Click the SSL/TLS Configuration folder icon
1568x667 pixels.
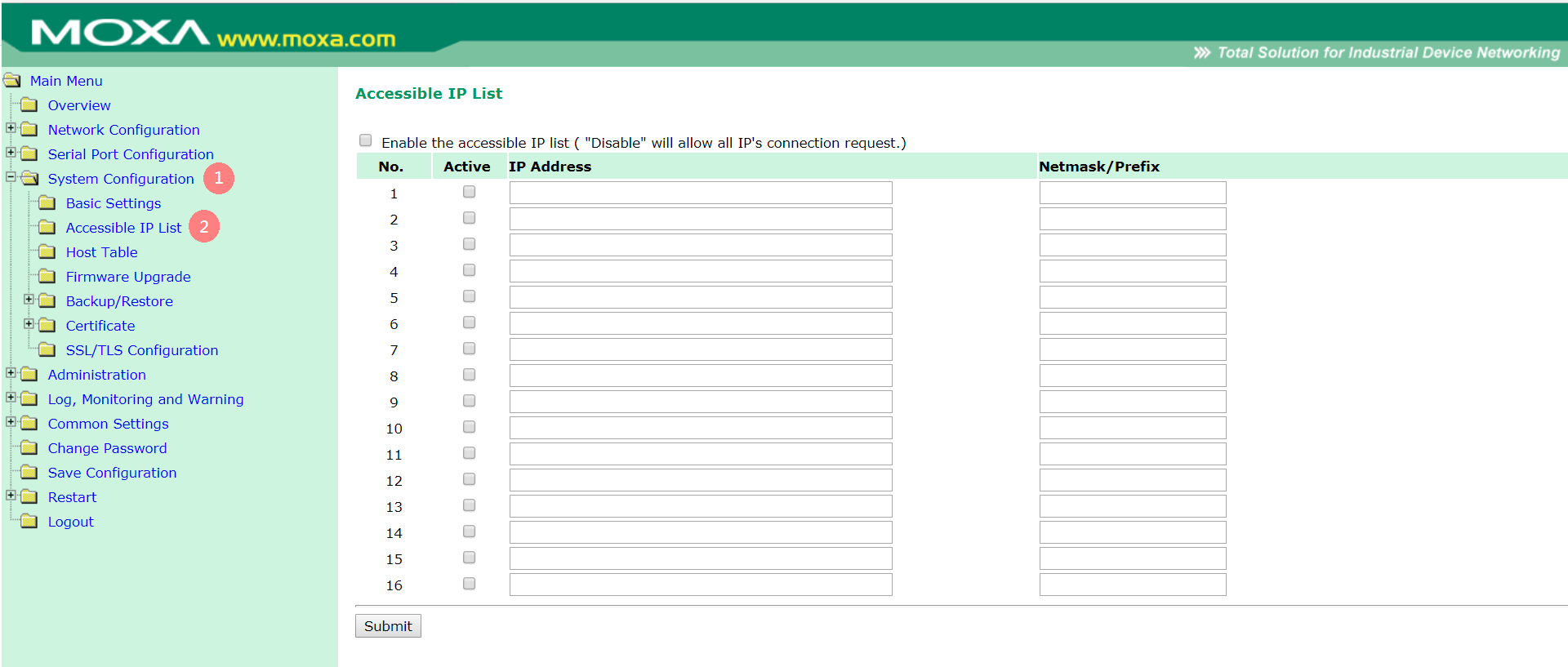click(x=47, y=349)
